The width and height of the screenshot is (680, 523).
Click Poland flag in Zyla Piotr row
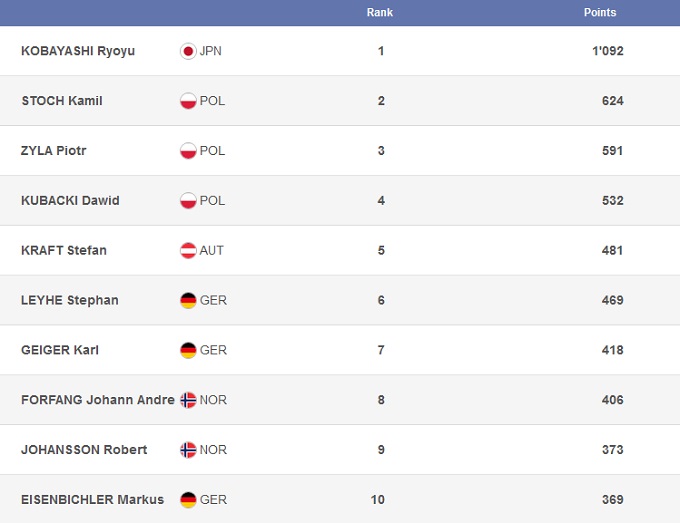pos(188,151)
